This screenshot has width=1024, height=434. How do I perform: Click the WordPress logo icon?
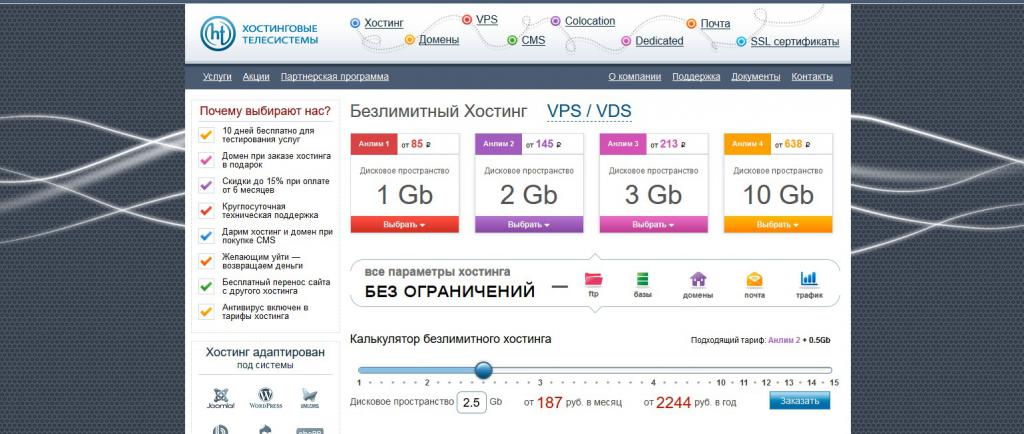tap(265, 397)
